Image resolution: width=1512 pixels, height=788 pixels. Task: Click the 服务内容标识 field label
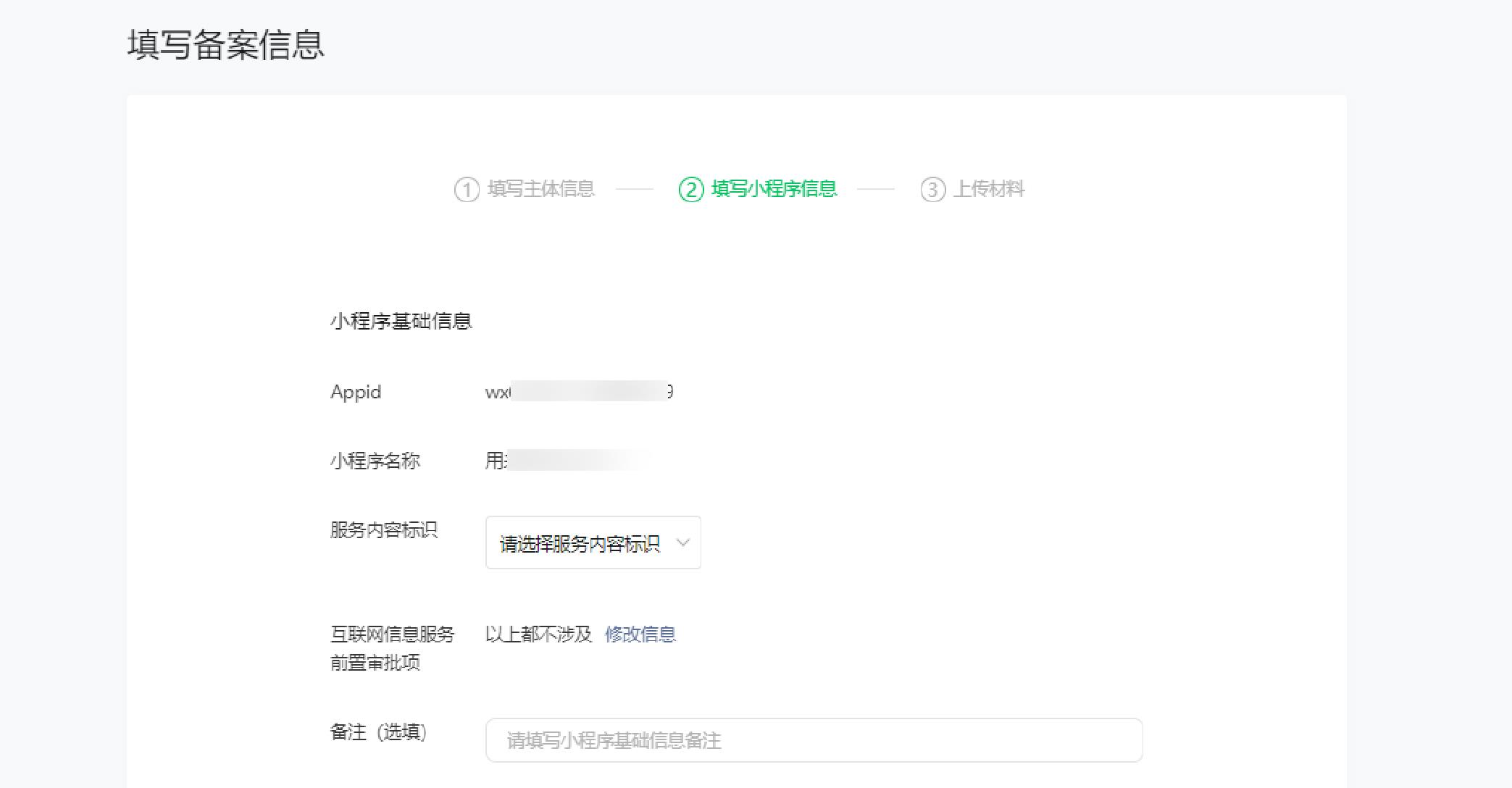point(383,530)
